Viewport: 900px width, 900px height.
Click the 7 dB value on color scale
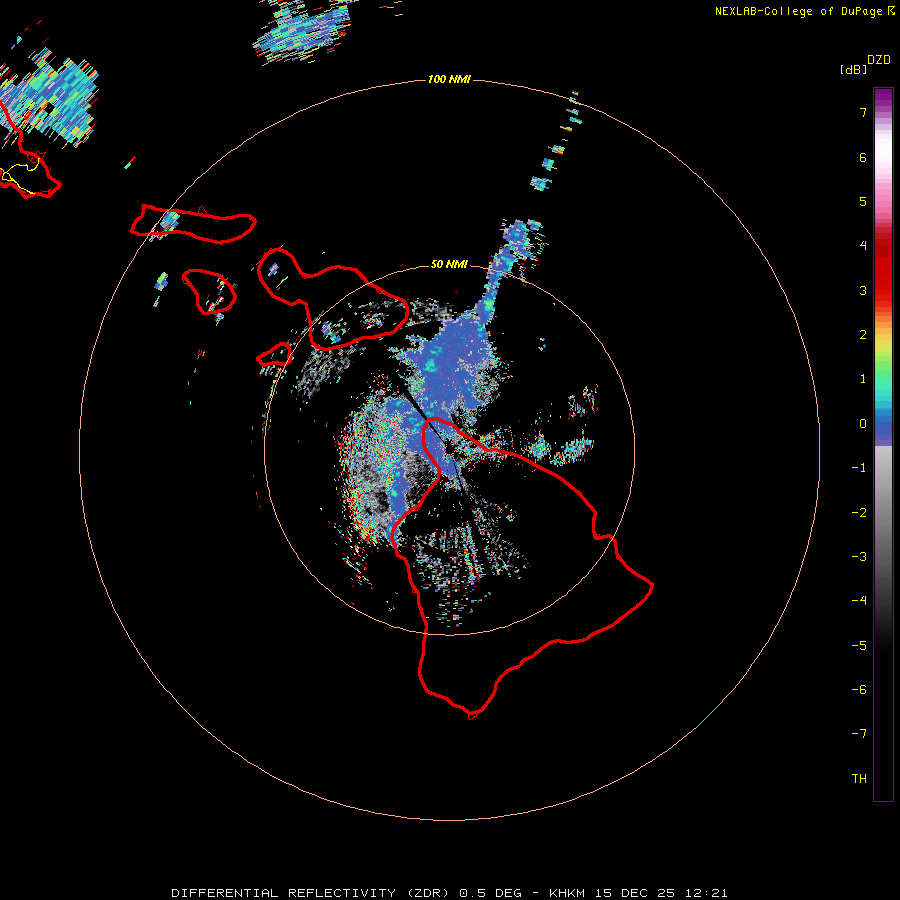click(863, 112)
